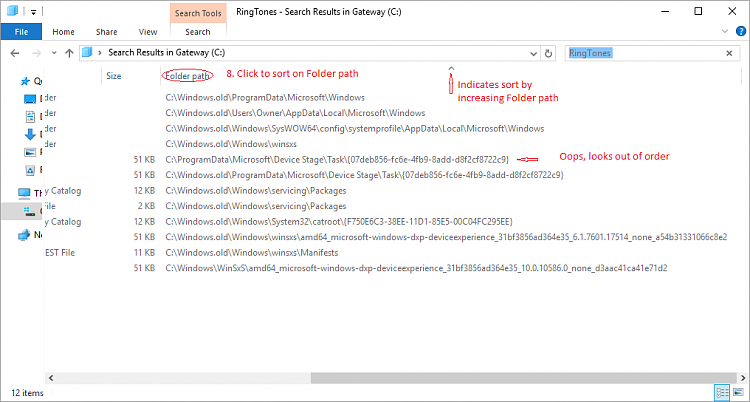Select the Network icon in navigation pane
Screen dimensions: 750x402
[x=24, y=235]
